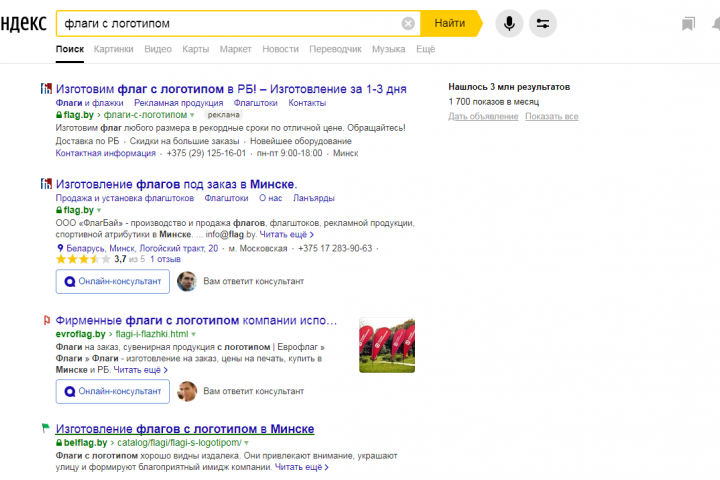Viewport: 720px width, 480px height.
Task: Click the map pin icon by the Minsk address
Action: [x=60, y=248]
